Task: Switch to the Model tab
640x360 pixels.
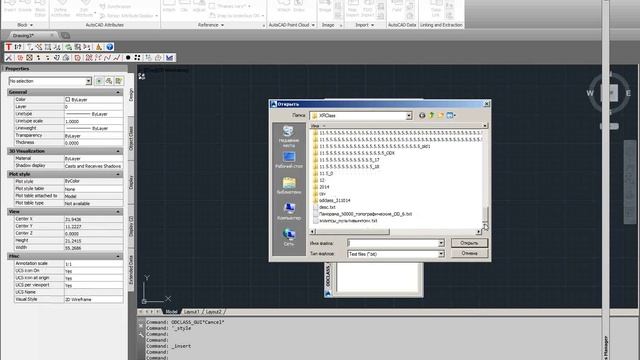Action: (171, 312)
